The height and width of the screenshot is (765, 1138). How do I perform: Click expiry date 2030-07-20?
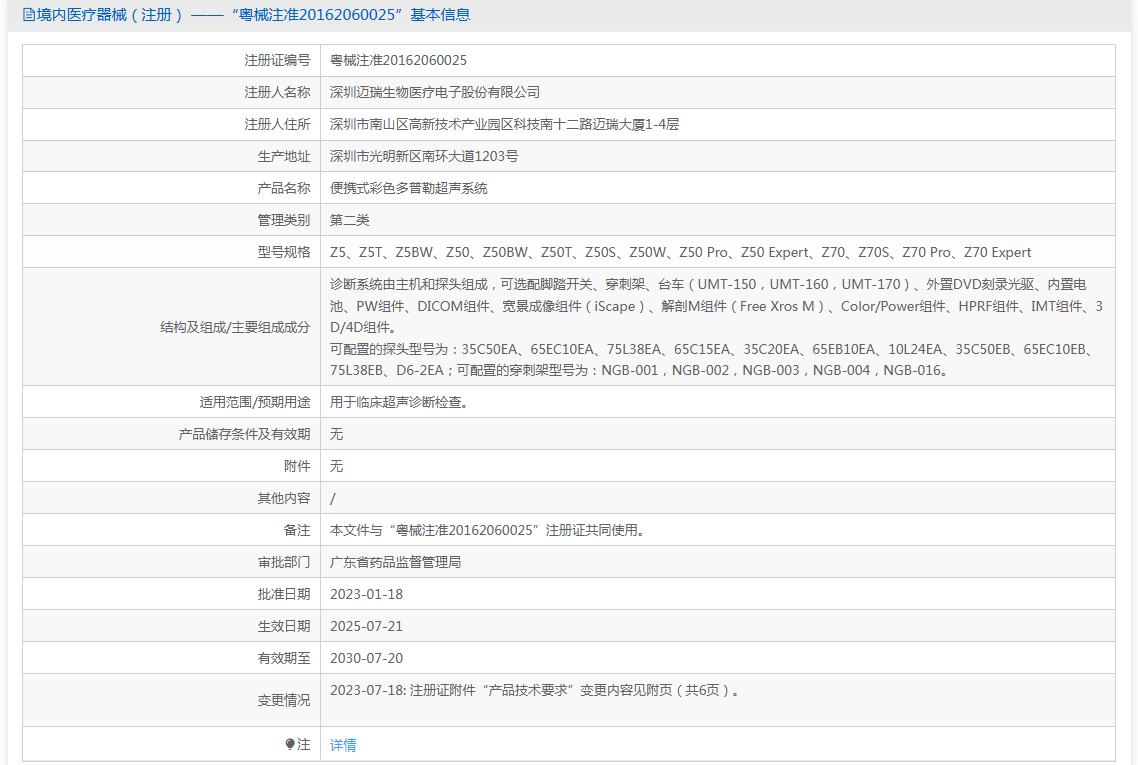[x=367, y=658]
